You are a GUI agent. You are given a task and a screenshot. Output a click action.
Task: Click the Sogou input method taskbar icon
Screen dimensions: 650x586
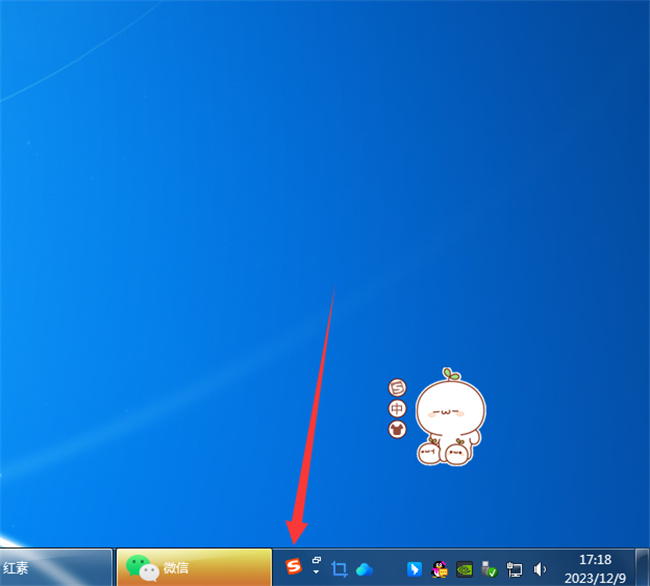pos(293,566)
